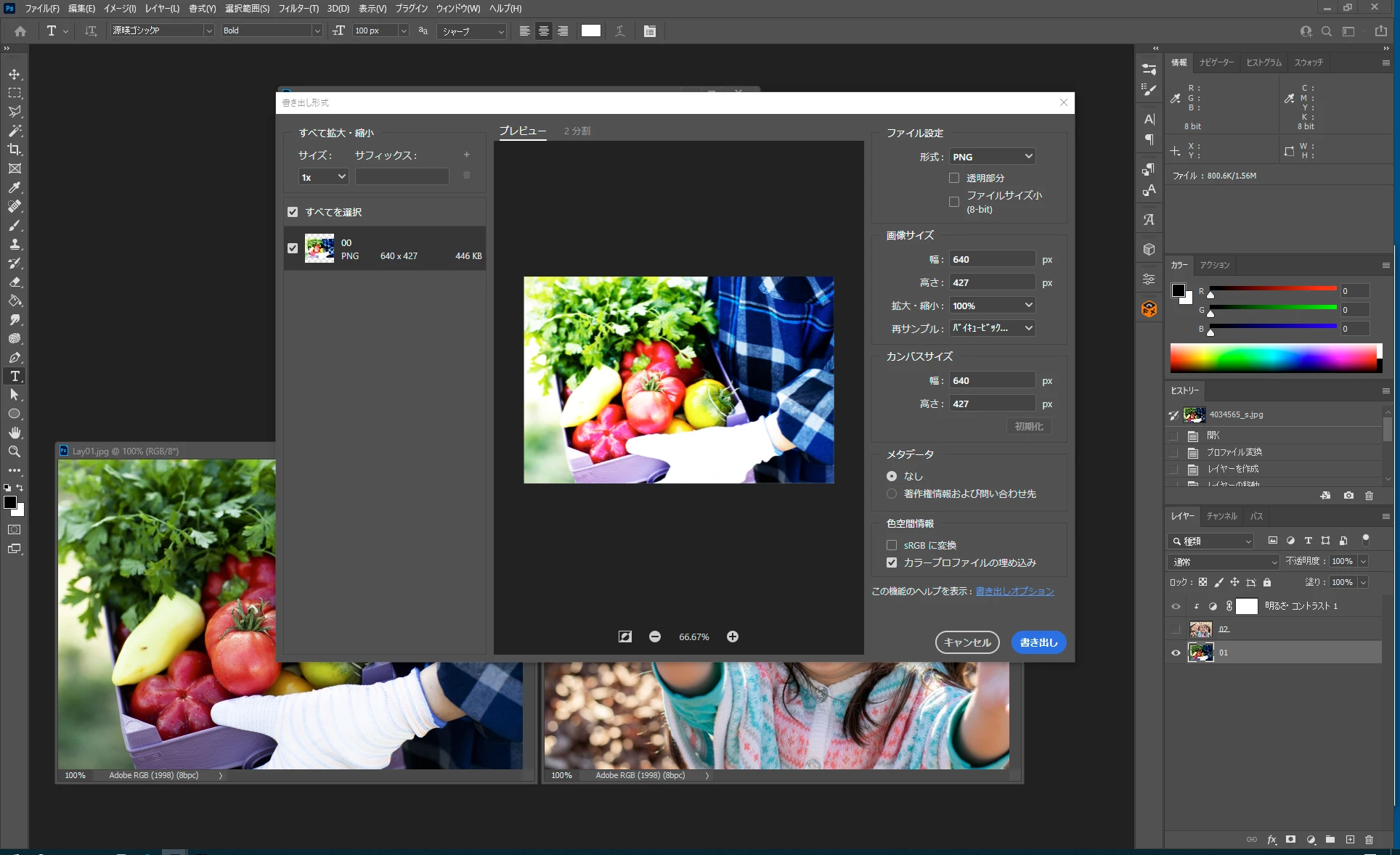Click the zoom in plus icon under the preview

[x=733, y=637]
